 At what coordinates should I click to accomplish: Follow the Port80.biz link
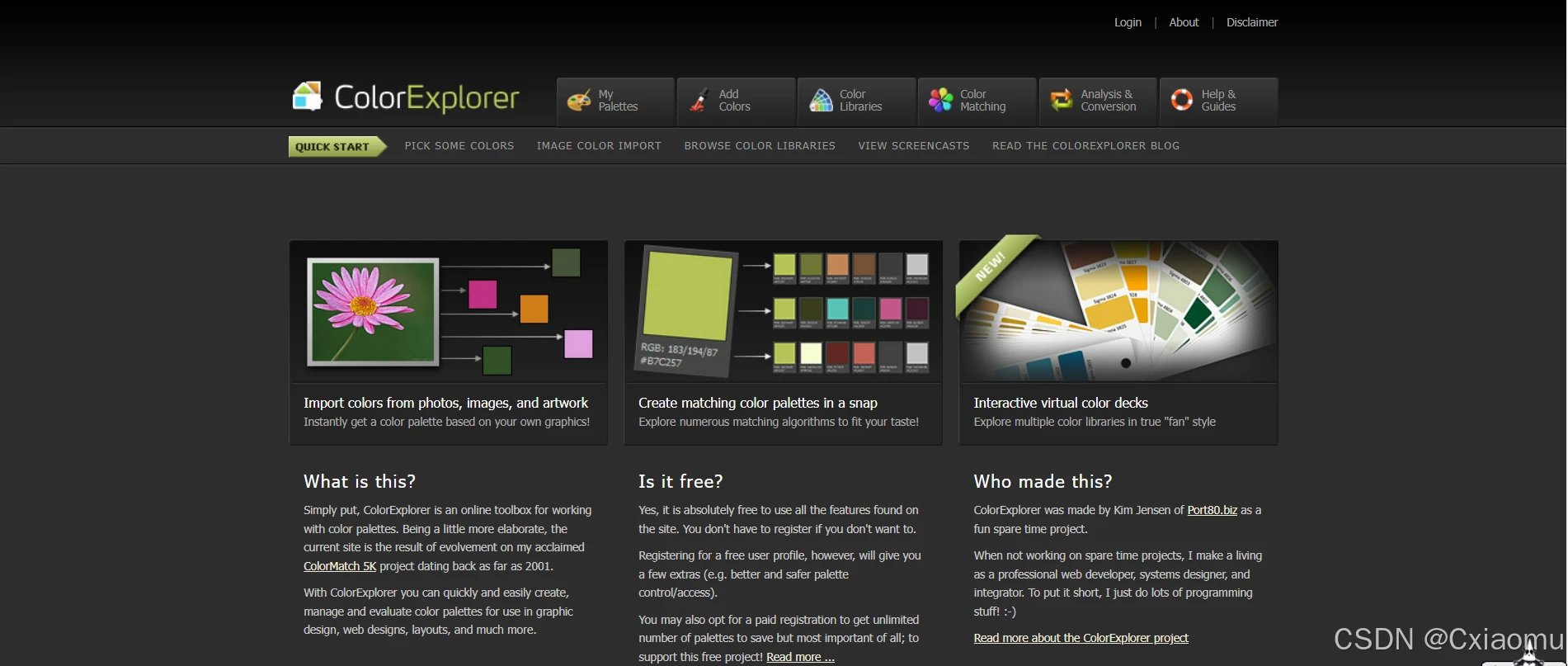point(1212,510)
